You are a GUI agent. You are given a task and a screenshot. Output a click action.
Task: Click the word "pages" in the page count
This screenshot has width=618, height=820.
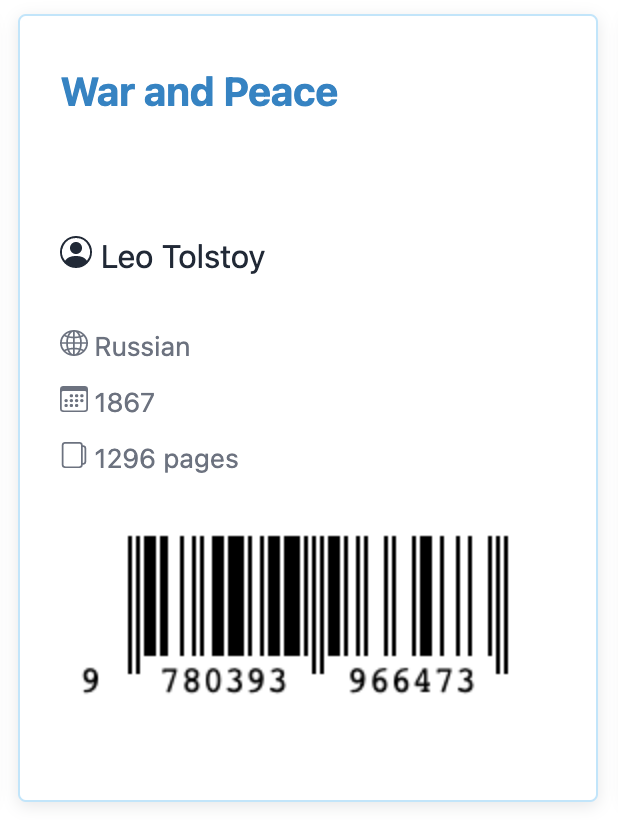pyautogui.click(x=201, y=460)
